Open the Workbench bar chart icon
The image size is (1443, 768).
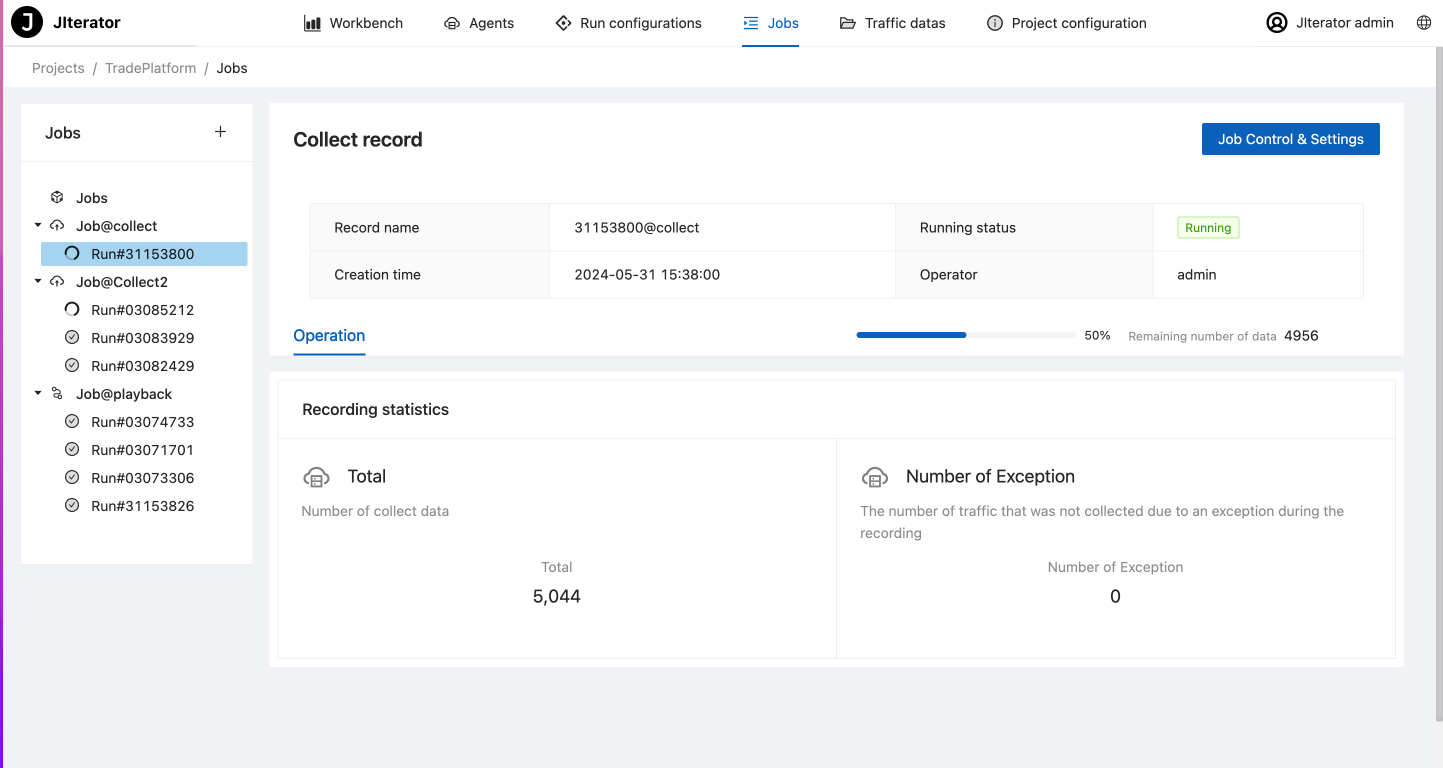312,23
